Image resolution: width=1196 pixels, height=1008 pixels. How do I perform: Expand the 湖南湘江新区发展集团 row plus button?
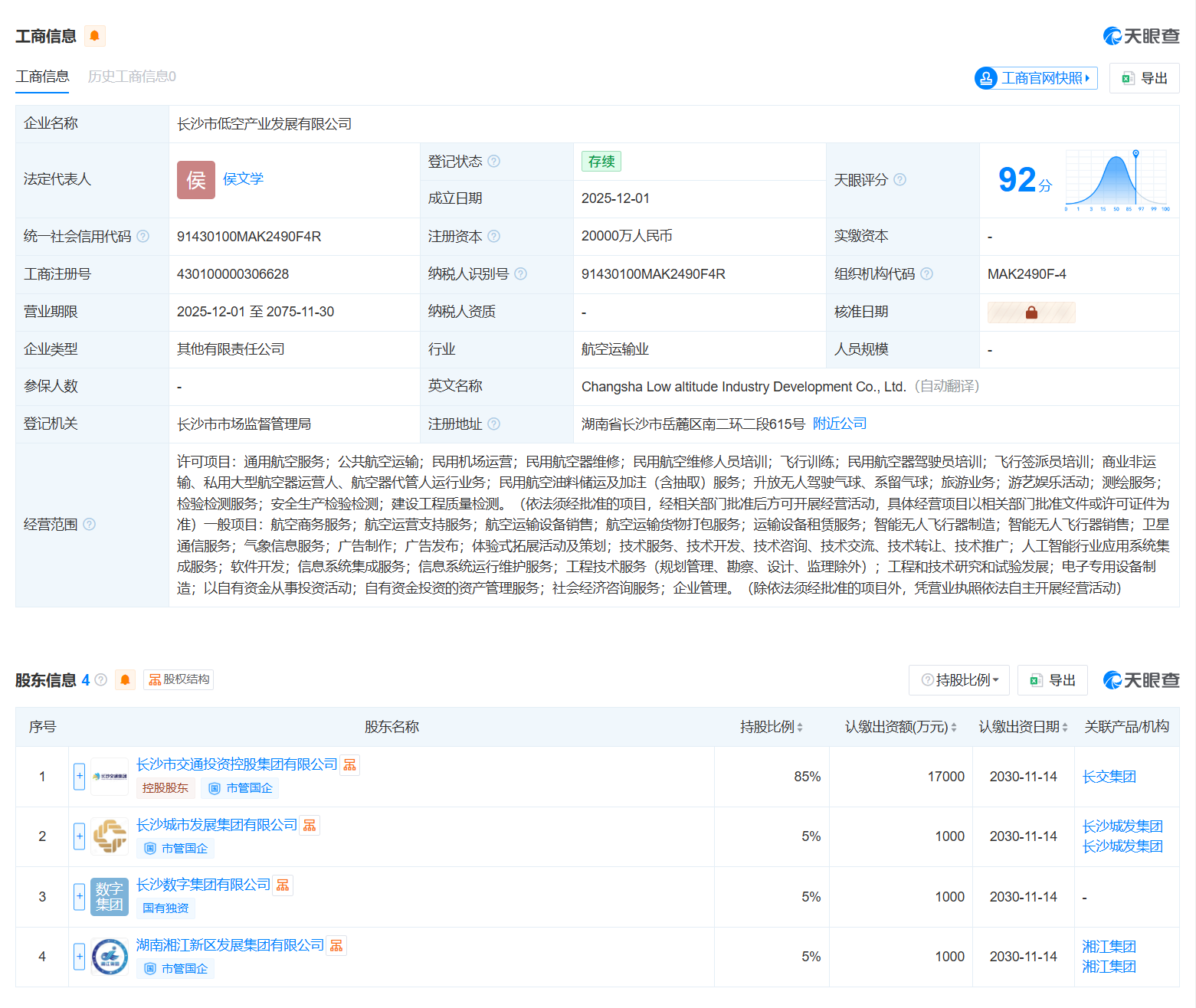pyautogui.click(x=79, y=957)
